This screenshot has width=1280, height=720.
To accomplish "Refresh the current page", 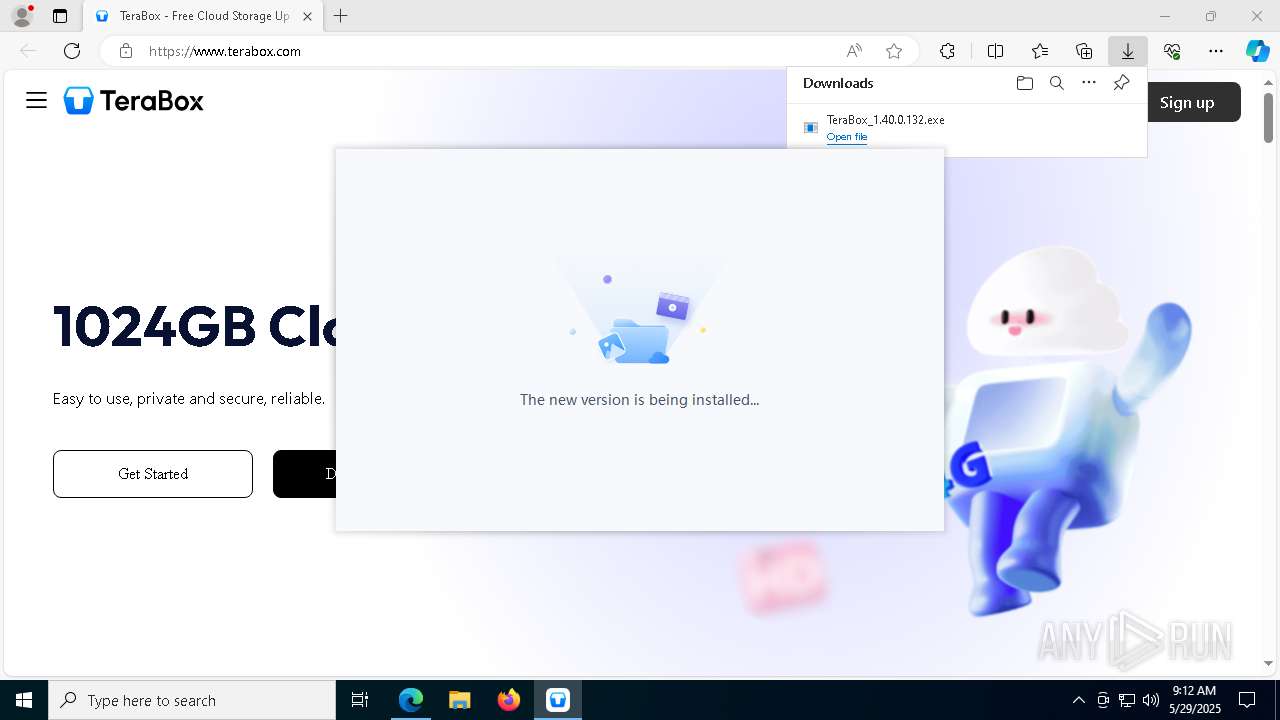I will click(72, 51).
